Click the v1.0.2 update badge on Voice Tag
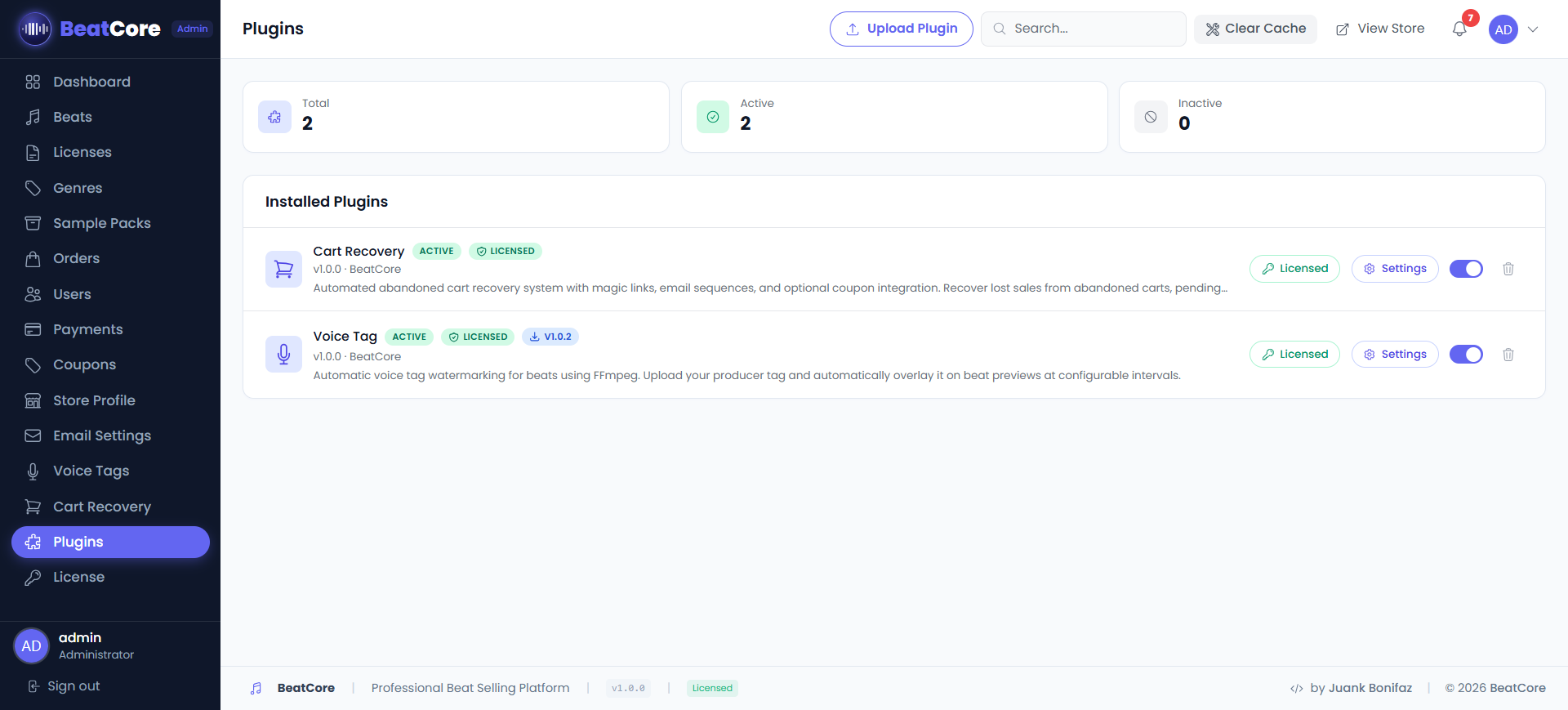The image size is (1568, 710). (550, 337)
